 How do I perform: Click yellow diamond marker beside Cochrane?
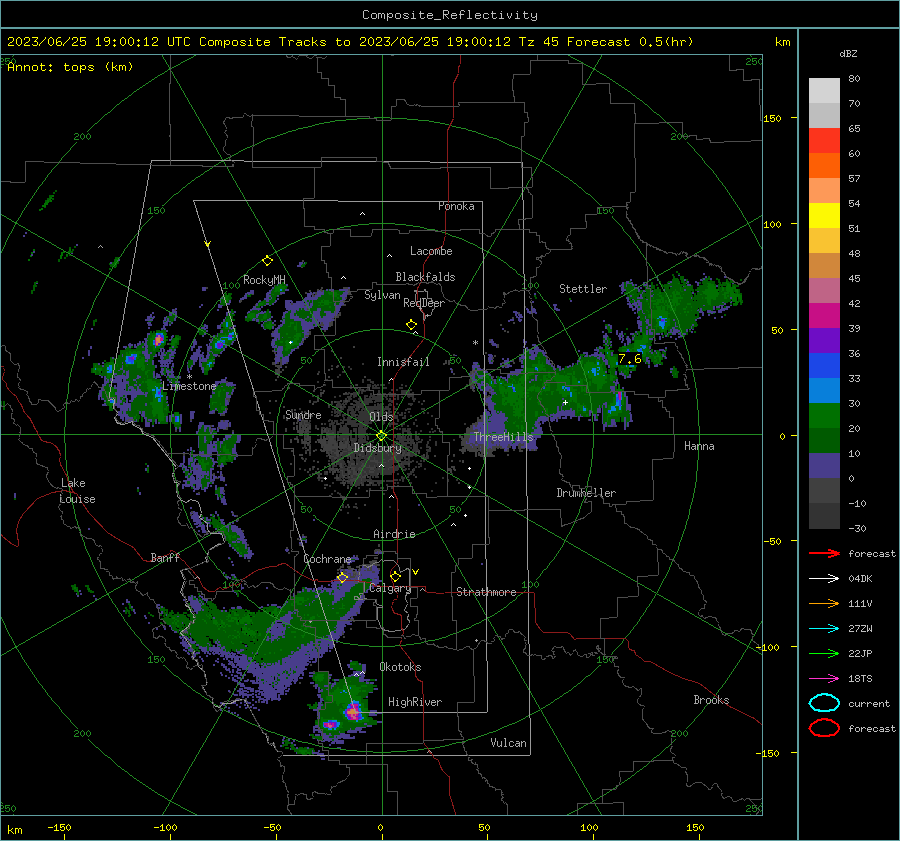(342, 577)
